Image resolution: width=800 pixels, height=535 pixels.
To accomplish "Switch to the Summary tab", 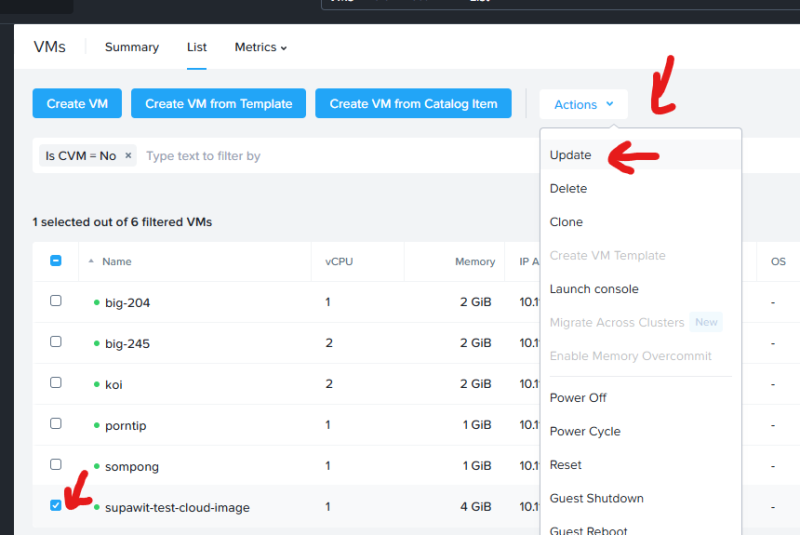I will click(x=132, y=47).
